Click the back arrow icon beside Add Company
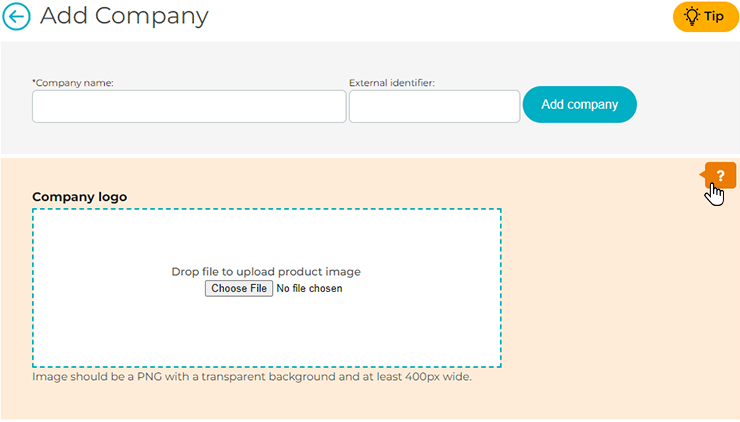This screenshot has width=740, height=422. pyautogui.click(x=17, y=17)
